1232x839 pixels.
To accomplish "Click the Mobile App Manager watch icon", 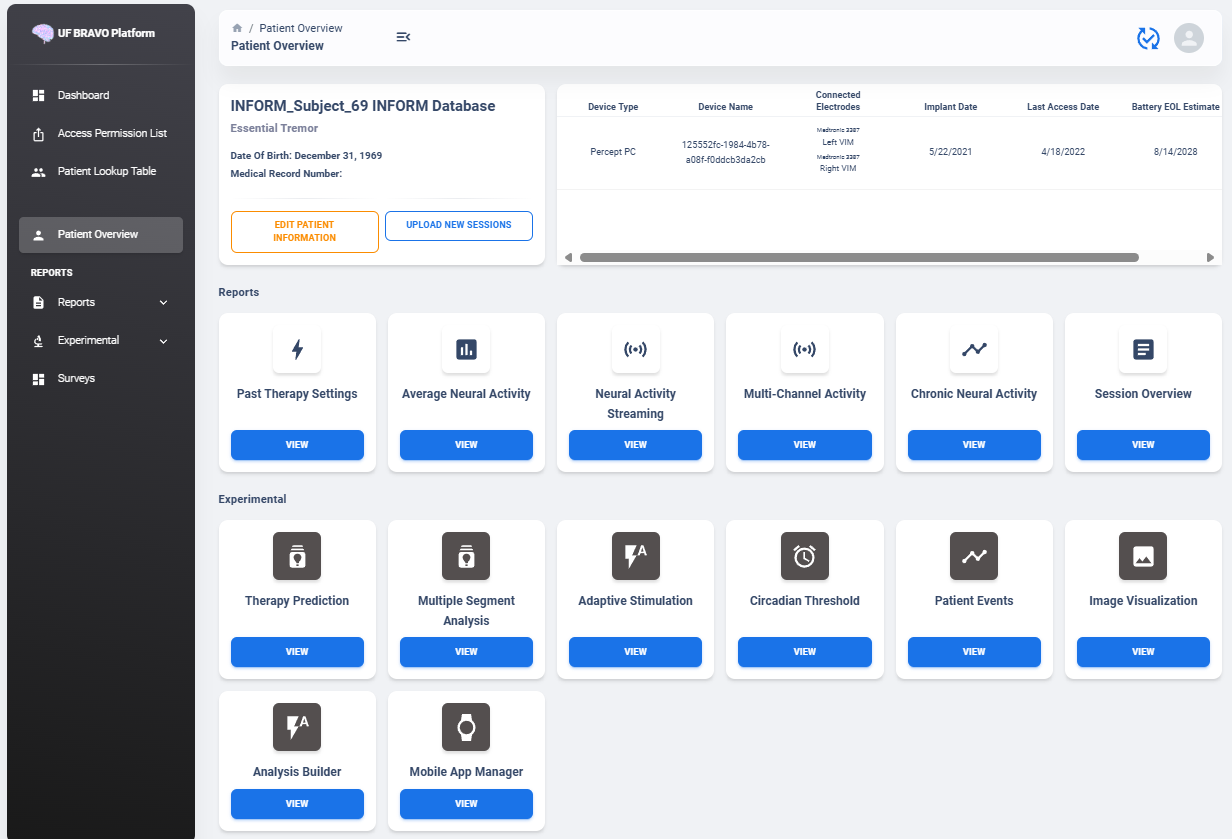I will (466, 727).
